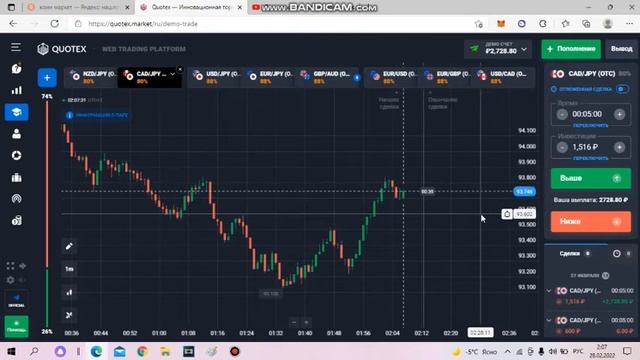Click the browser Back button
The image size is (640, 360).
click(x=13, y=24)
